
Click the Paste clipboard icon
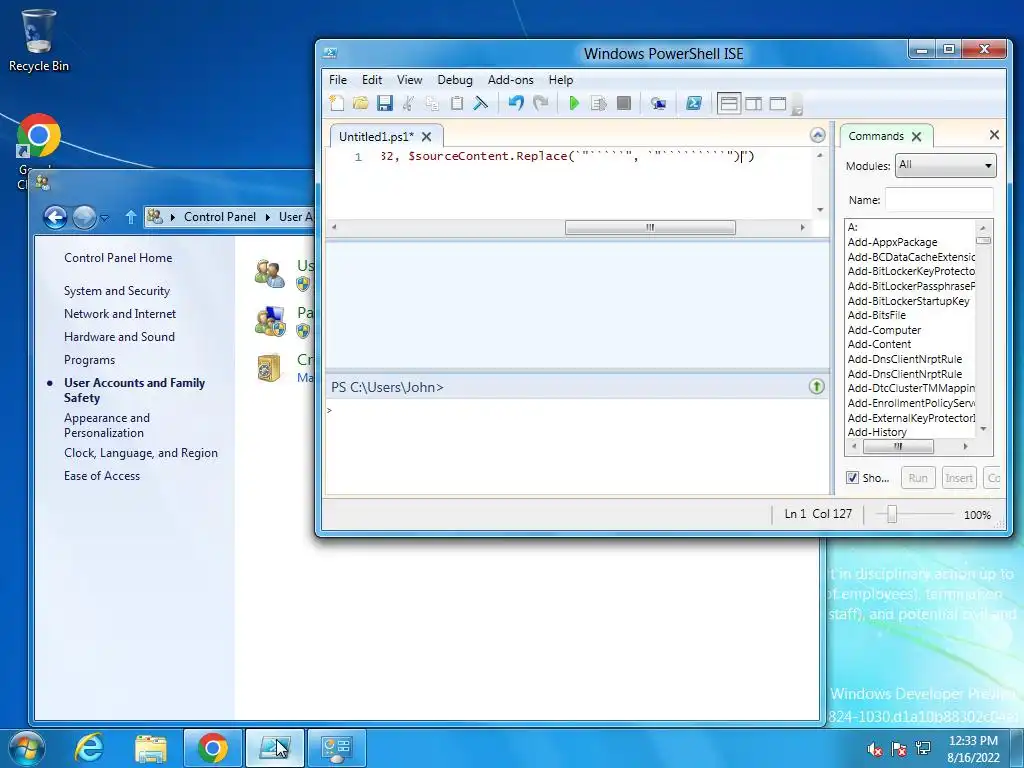click(x=457, y=103)
